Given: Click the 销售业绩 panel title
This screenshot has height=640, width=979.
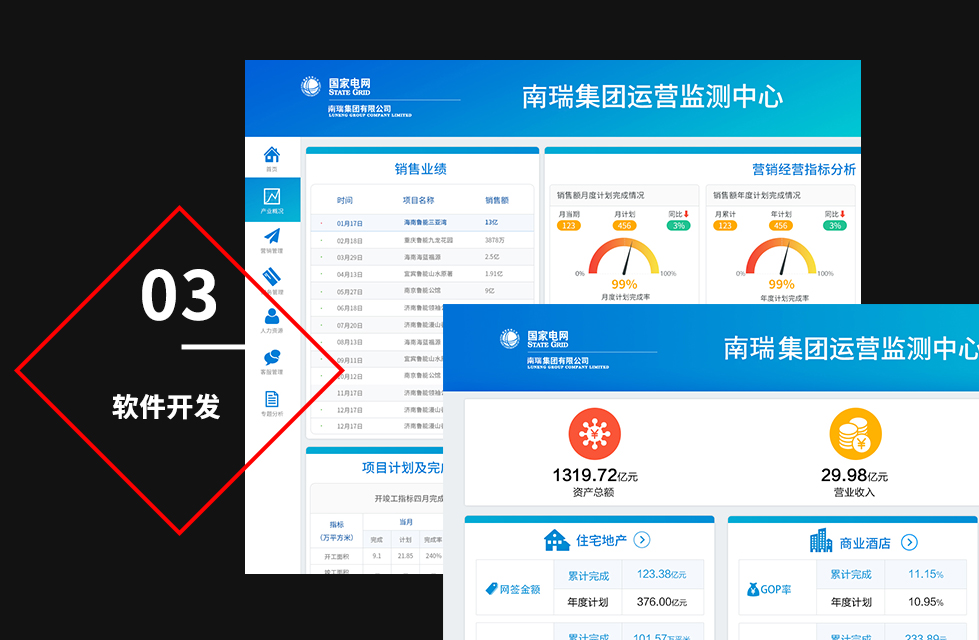Looking at the screenshot, I should coord(421,169).
